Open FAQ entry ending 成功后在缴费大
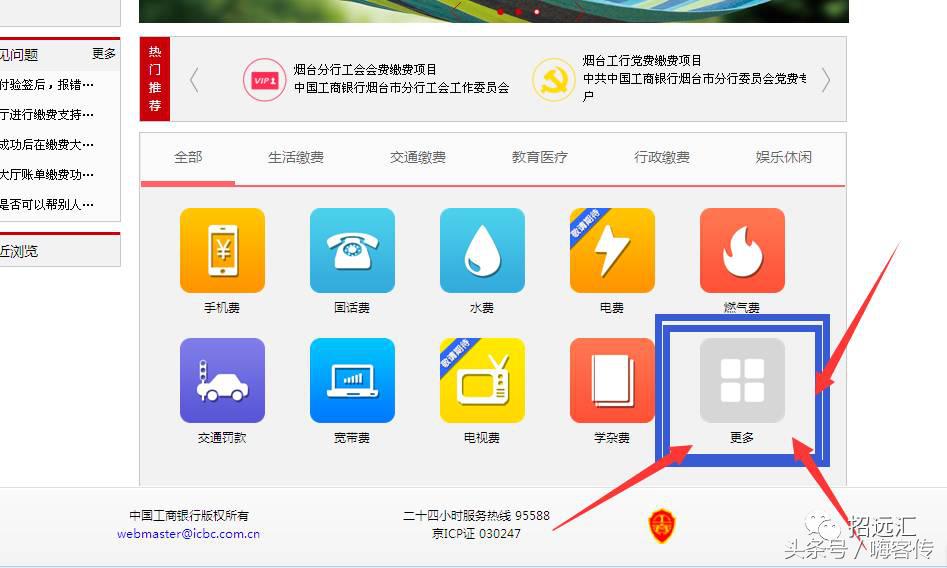Image resolution: width=947 pixels, height=568 pixels. point(47,144)
